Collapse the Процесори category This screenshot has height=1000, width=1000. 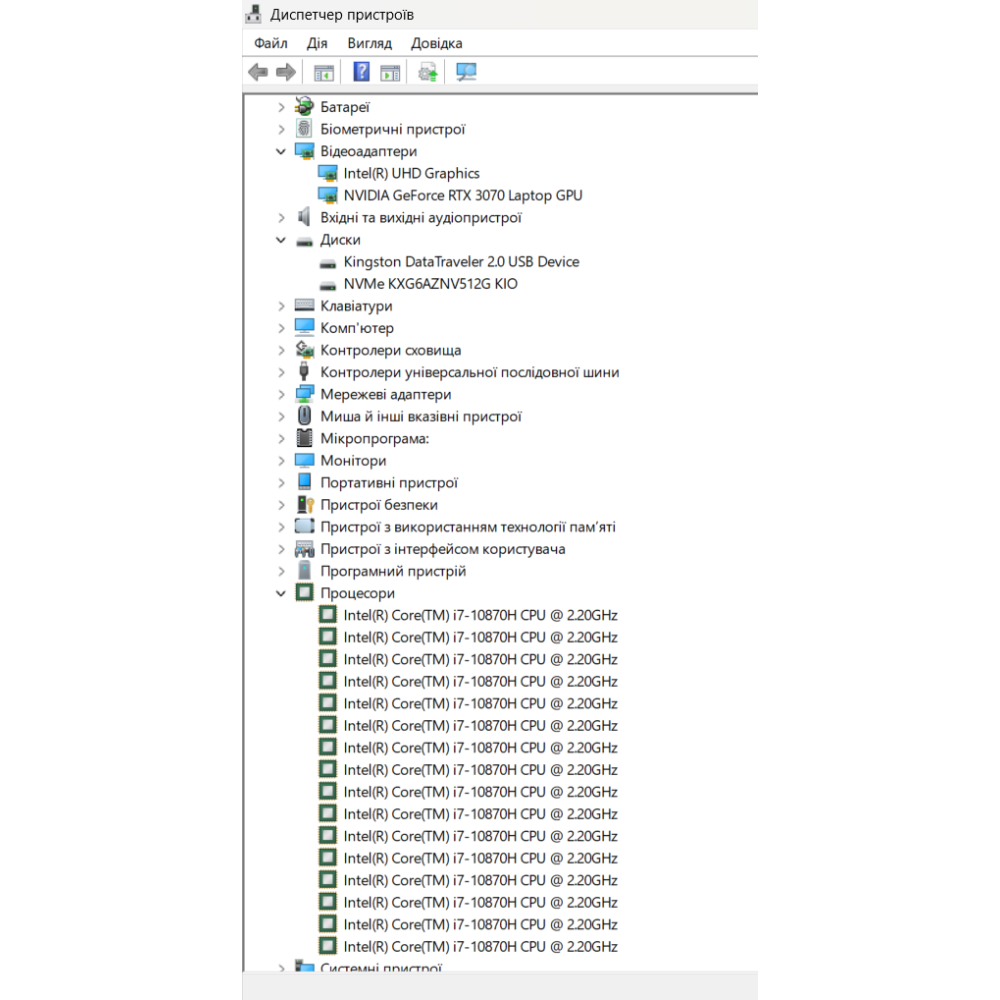281,593
